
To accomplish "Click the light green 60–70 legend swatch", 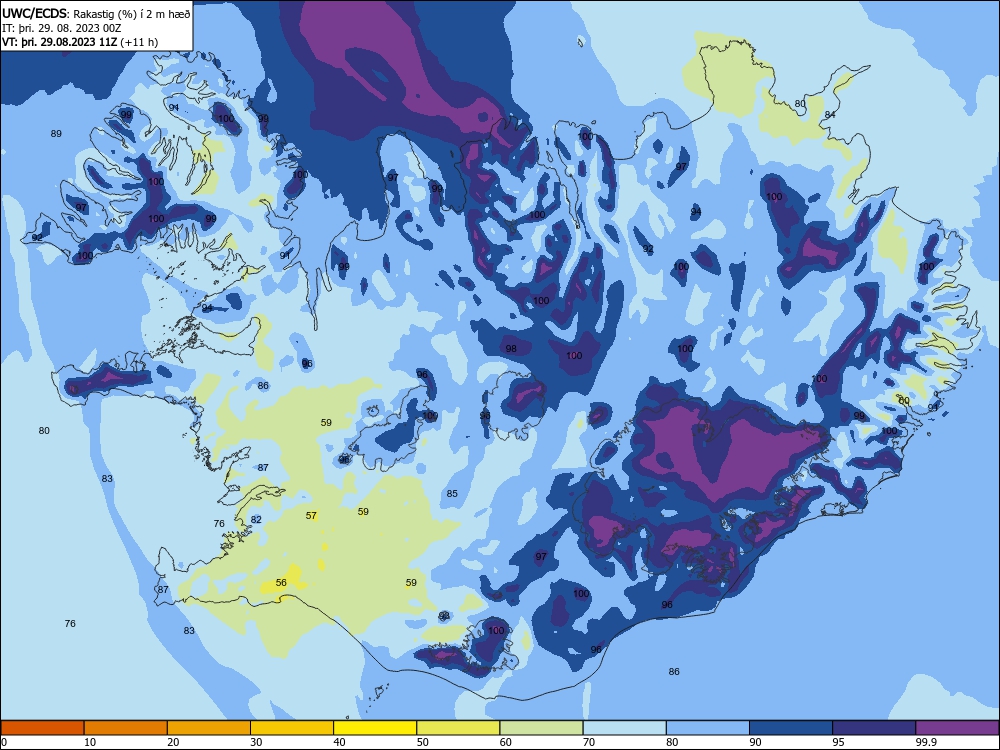I will pos(541,728).
